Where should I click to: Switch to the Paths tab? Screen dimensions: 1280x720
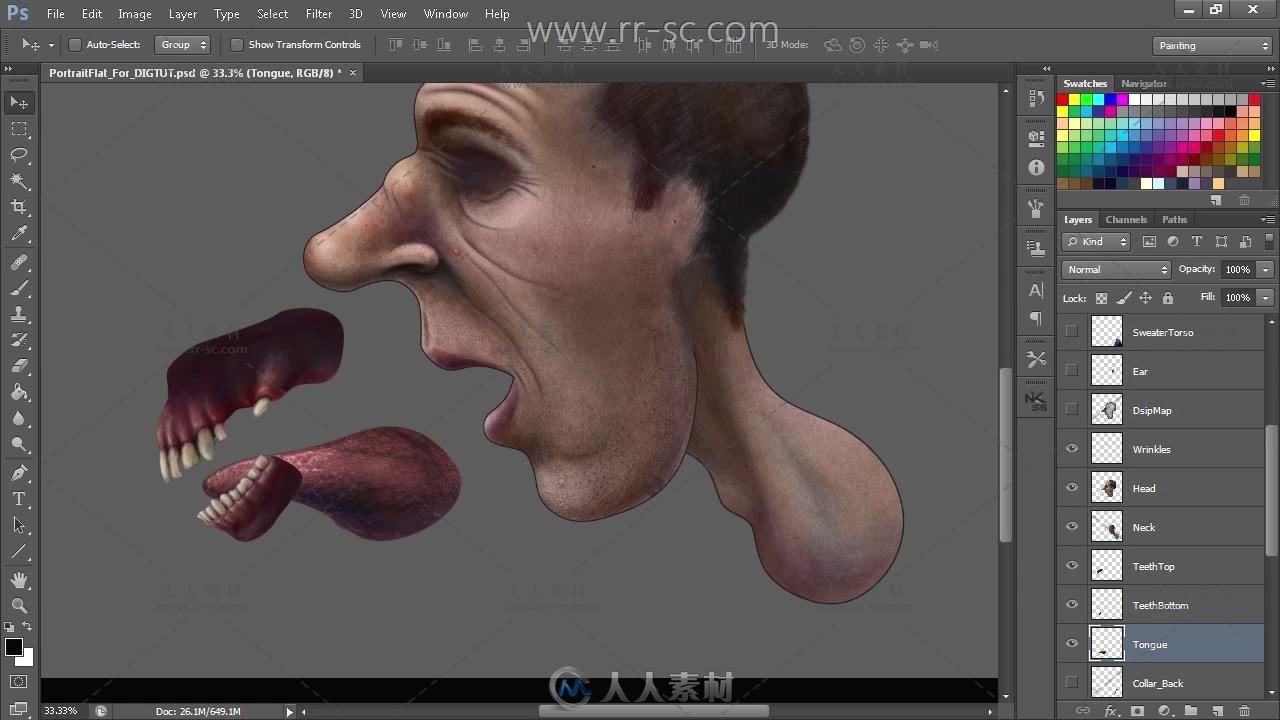tap(1174, 220)
